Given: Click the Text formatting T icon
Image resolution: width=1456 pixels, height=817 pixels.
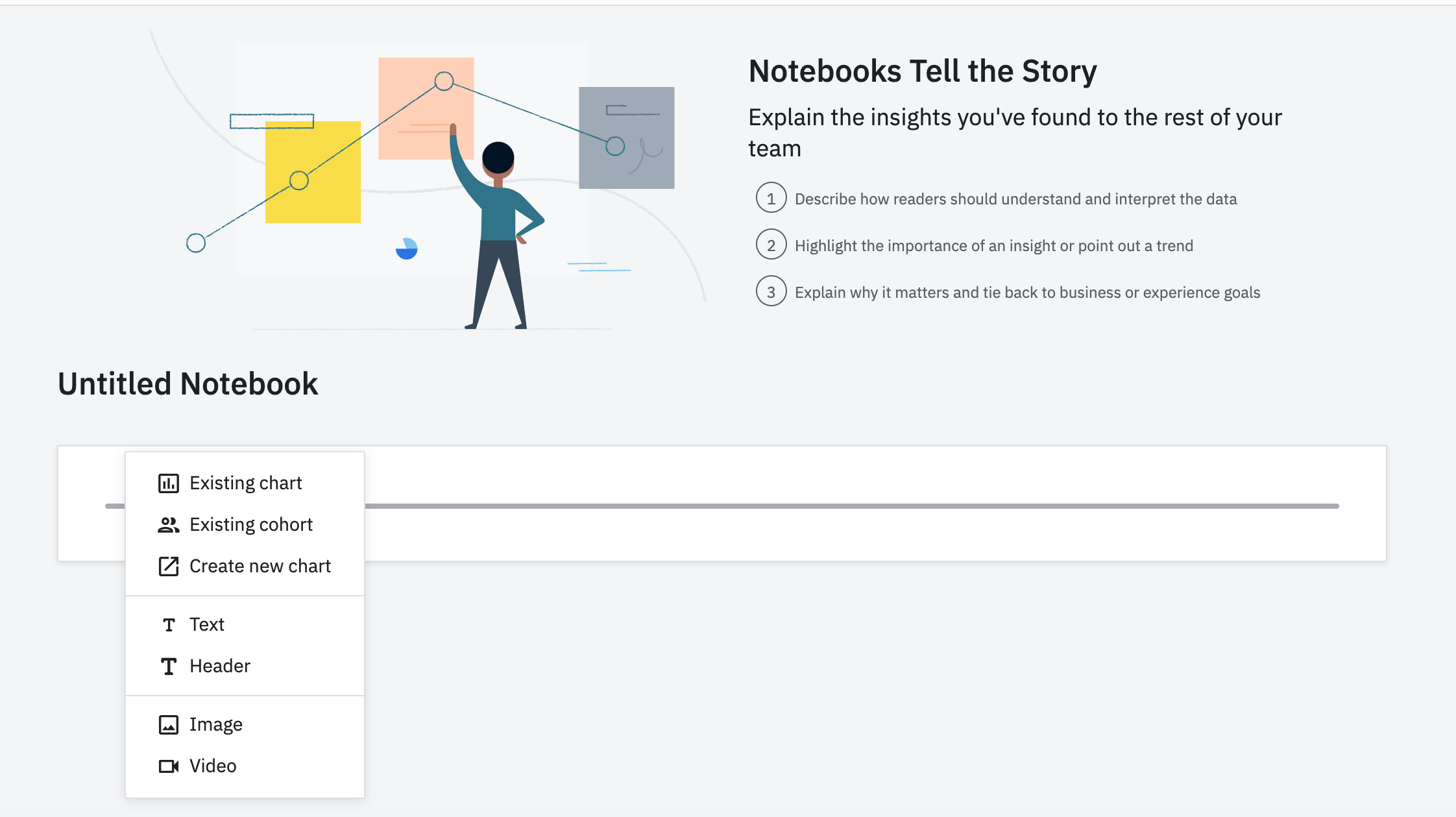Looking at the screenshot, I should pyautogui.click(x=169, y=624).
